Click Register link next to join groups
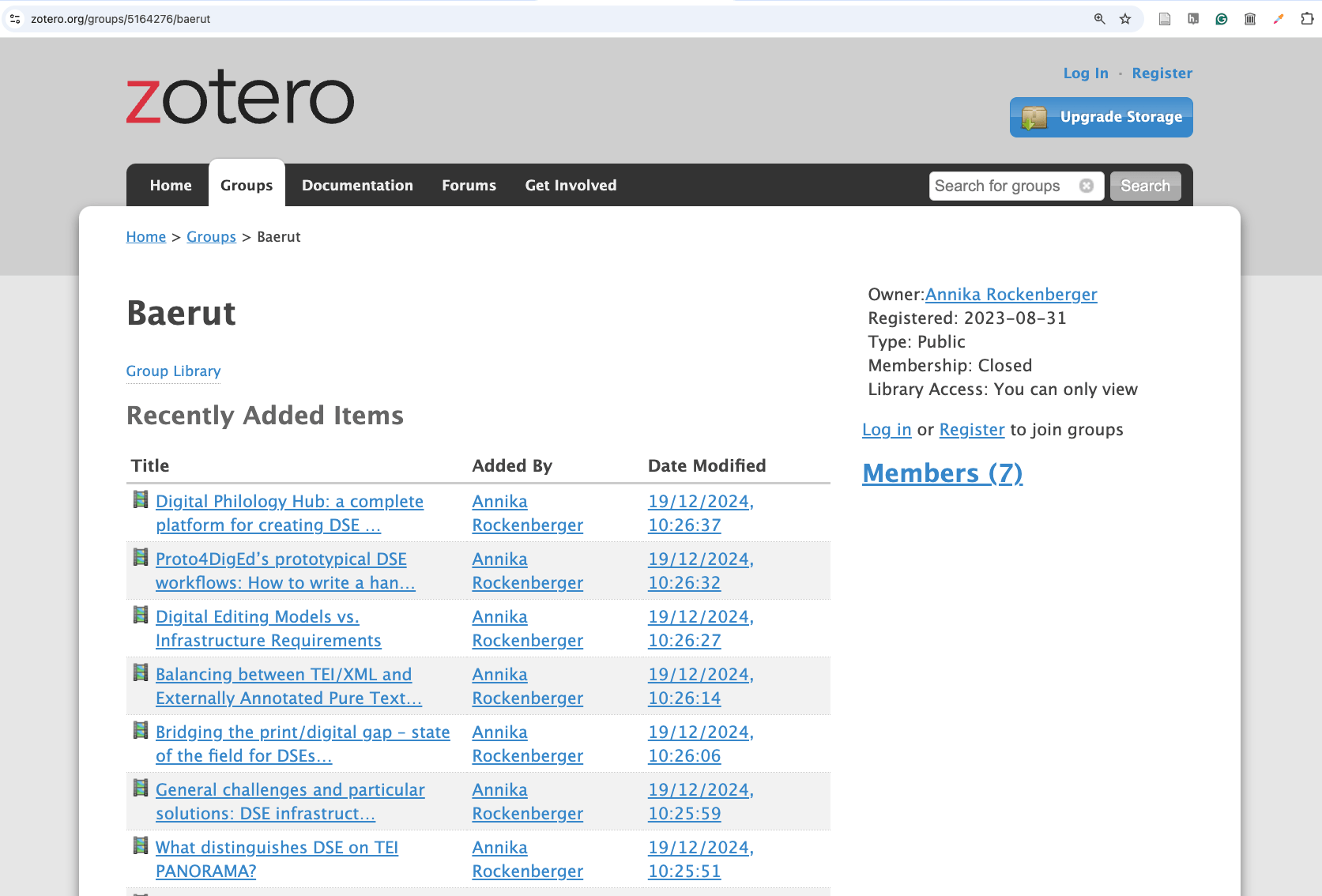 point(972,429)
